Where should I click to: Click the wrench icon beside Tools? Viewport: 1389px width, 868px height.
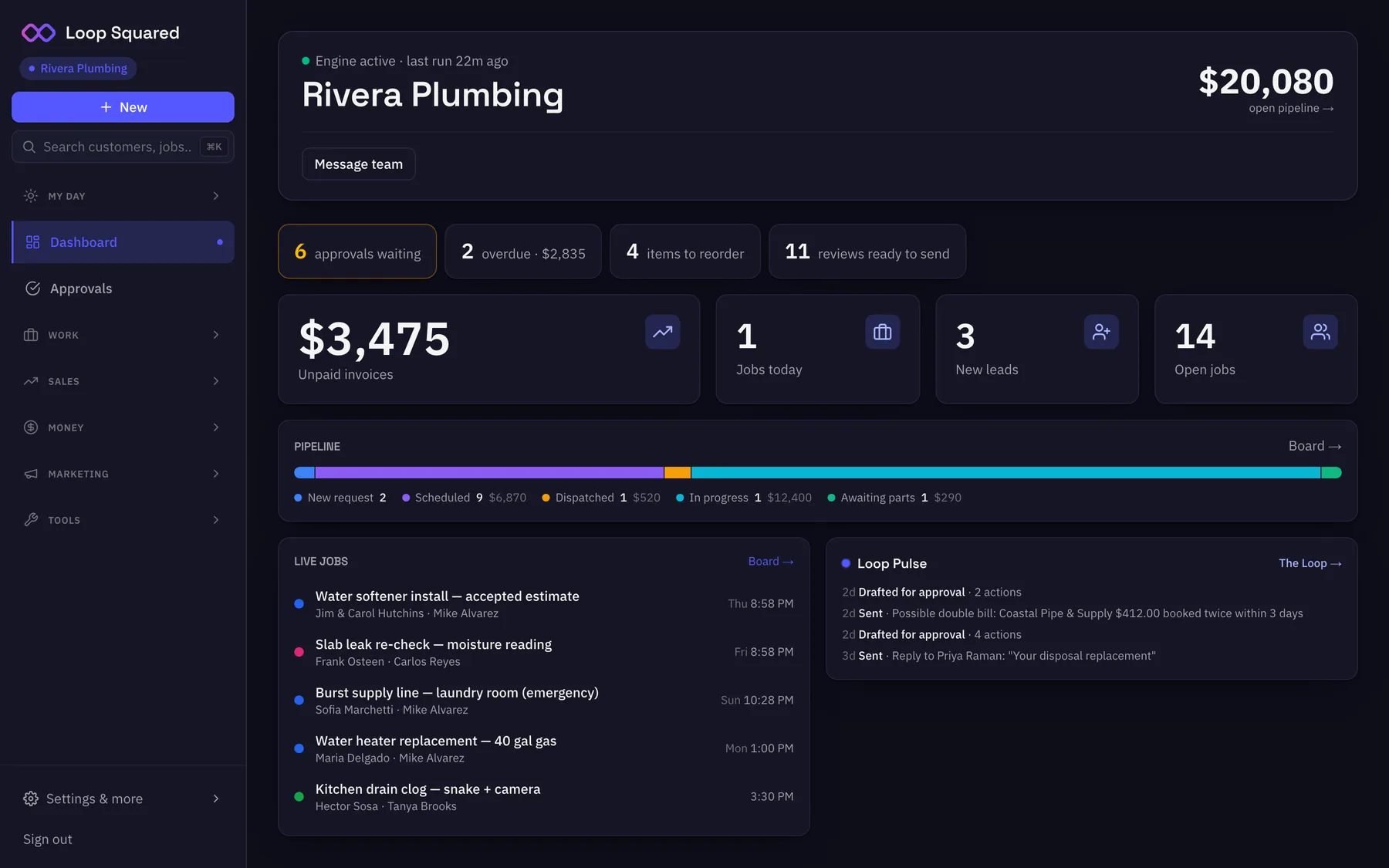[31, 520]
